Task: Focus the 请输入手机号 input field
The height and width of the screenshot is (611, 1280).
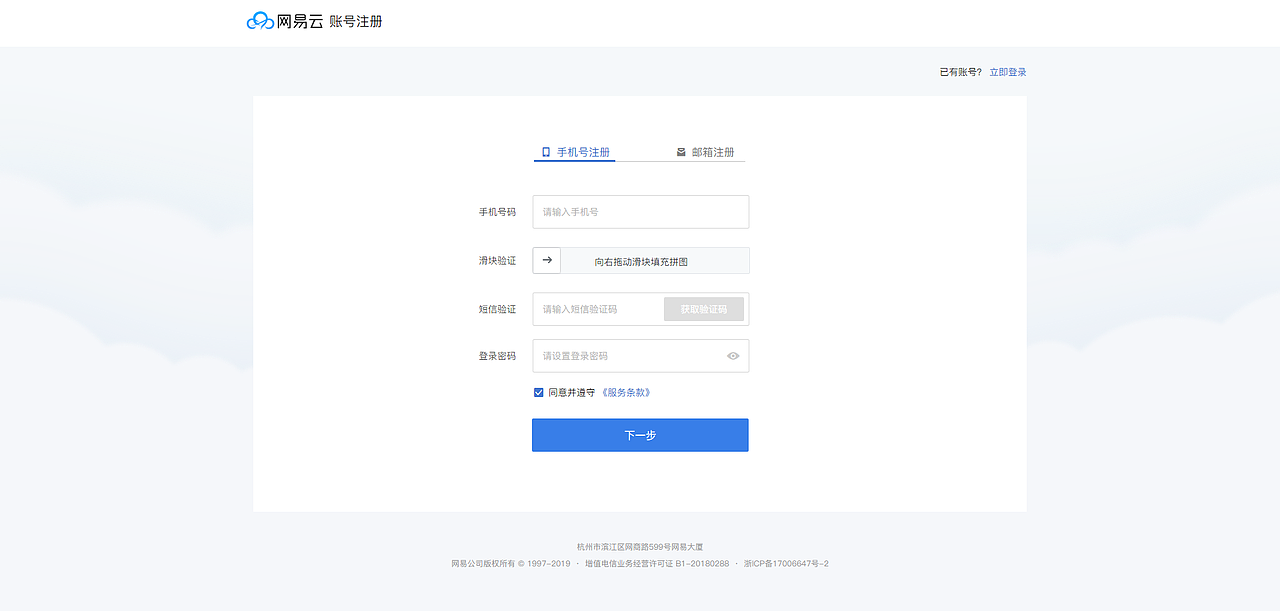Action: click(641, 212)
